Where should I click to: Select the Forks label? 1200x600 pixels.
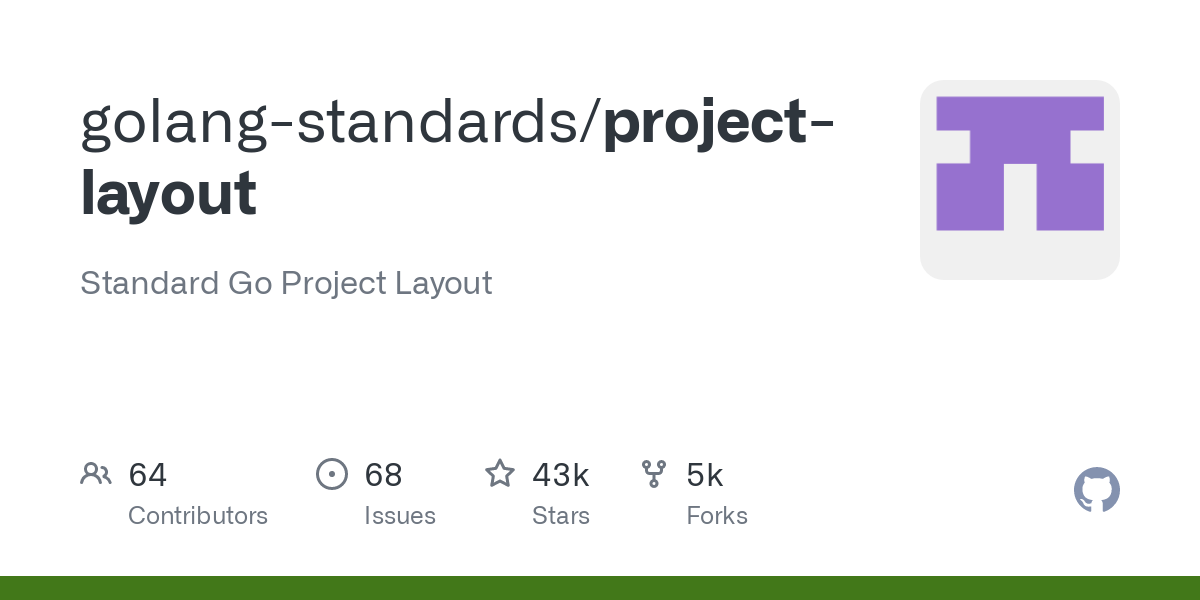click(717, 516)
